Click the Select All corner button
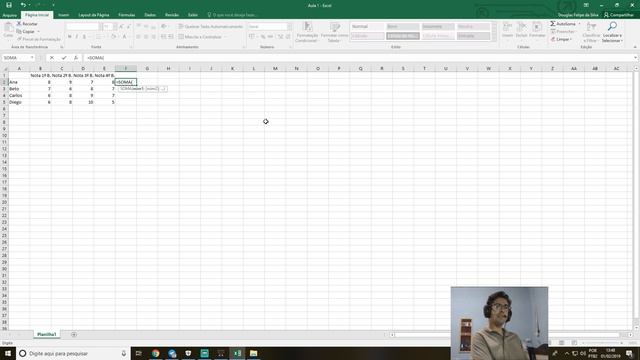Screen dimensions: 640x360 4,69
